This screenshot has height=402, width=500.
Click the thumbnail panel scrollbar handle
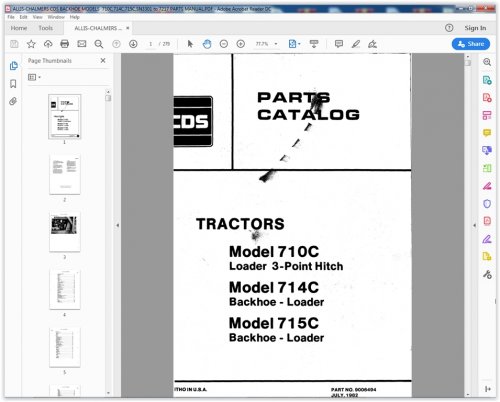(x=108, y=98)
